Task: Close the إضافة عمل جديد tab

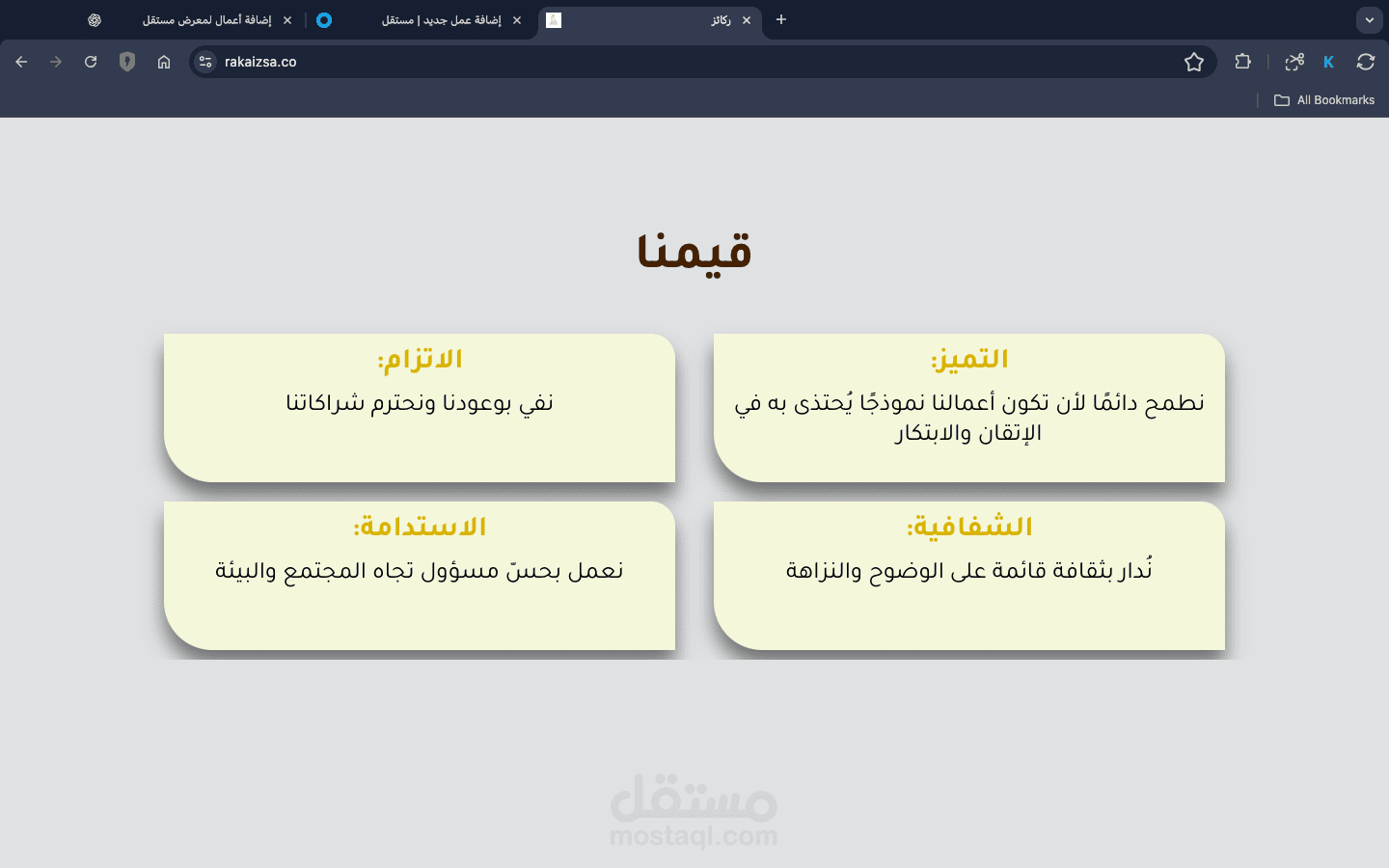Action: click(517, 20)
